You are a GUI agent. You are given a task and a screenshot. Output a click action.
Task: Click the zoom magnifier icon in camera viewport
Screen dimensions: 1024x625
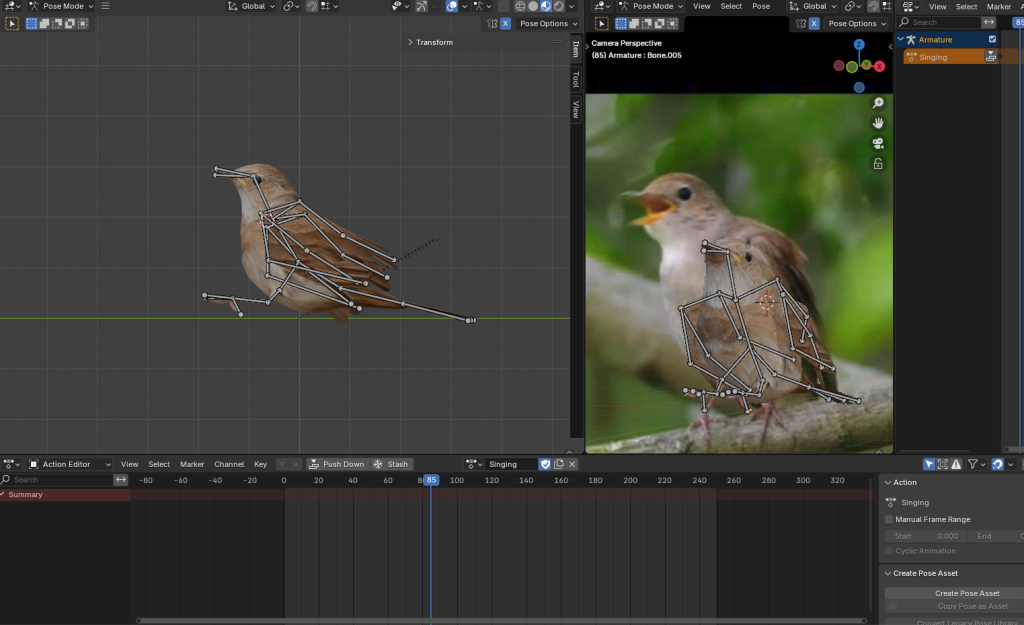(x=878, y=103)
